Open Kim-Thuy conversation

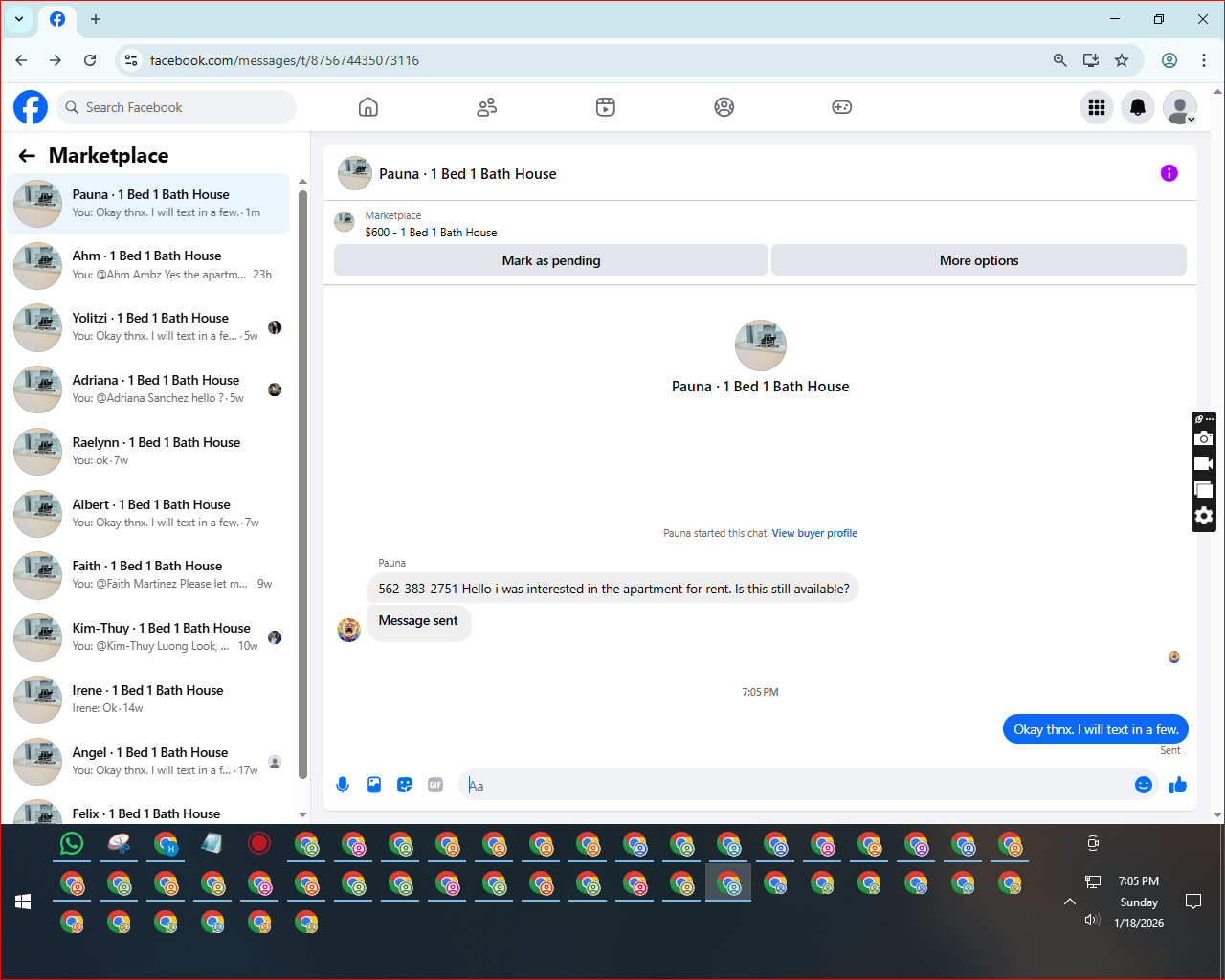point(148,637)
